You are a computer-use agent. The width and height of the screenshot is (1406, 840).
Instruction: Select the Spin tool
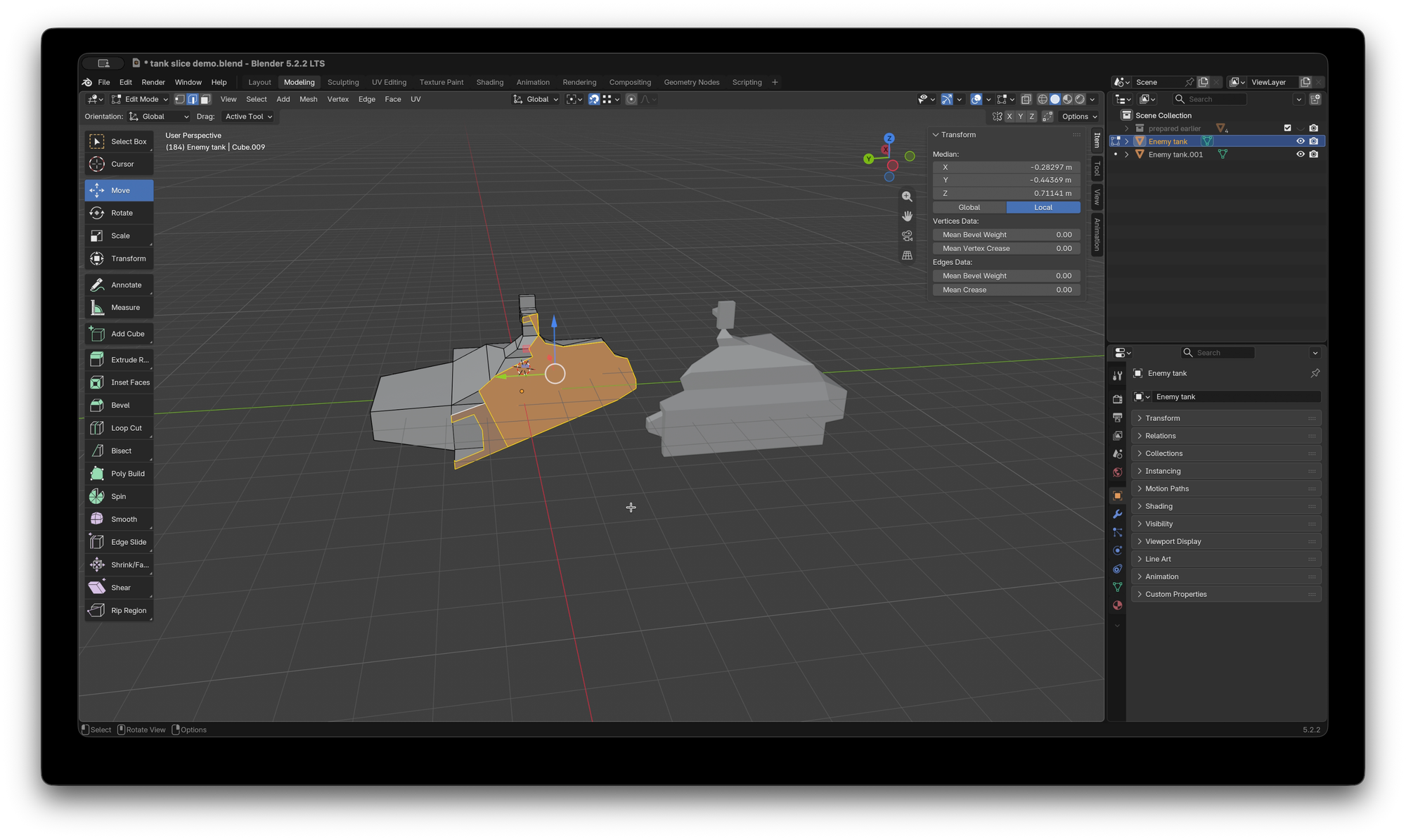click(x=119, y=496)
